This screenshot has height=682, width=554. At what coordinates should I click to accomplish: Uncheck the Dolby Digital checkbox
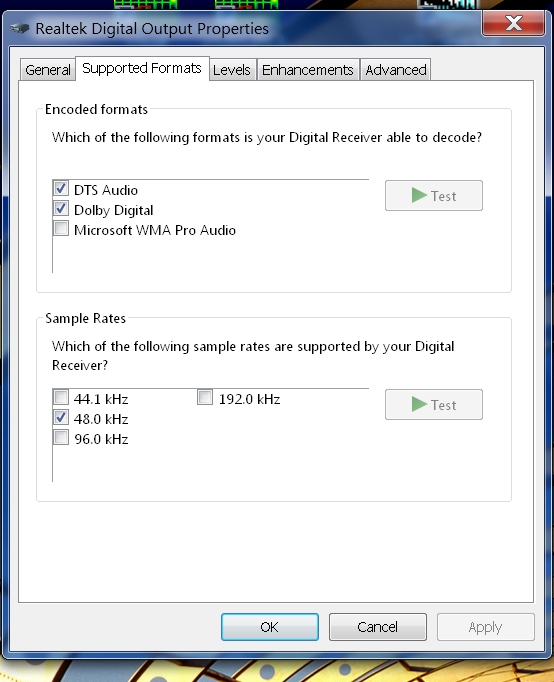tap(61, 209)
